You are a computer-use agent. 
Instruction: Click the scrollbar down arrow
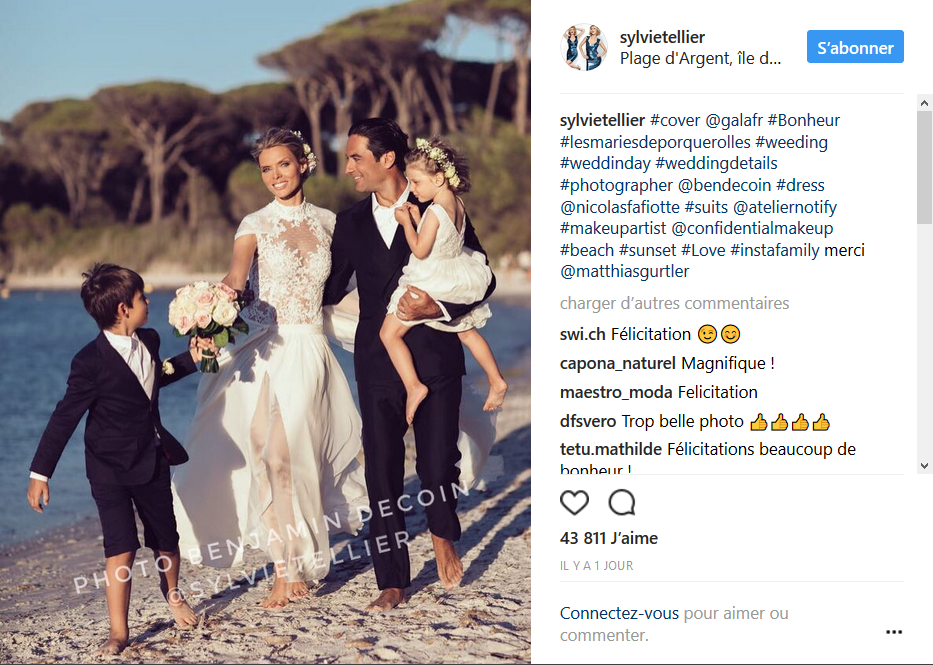(x=924, y=466)
